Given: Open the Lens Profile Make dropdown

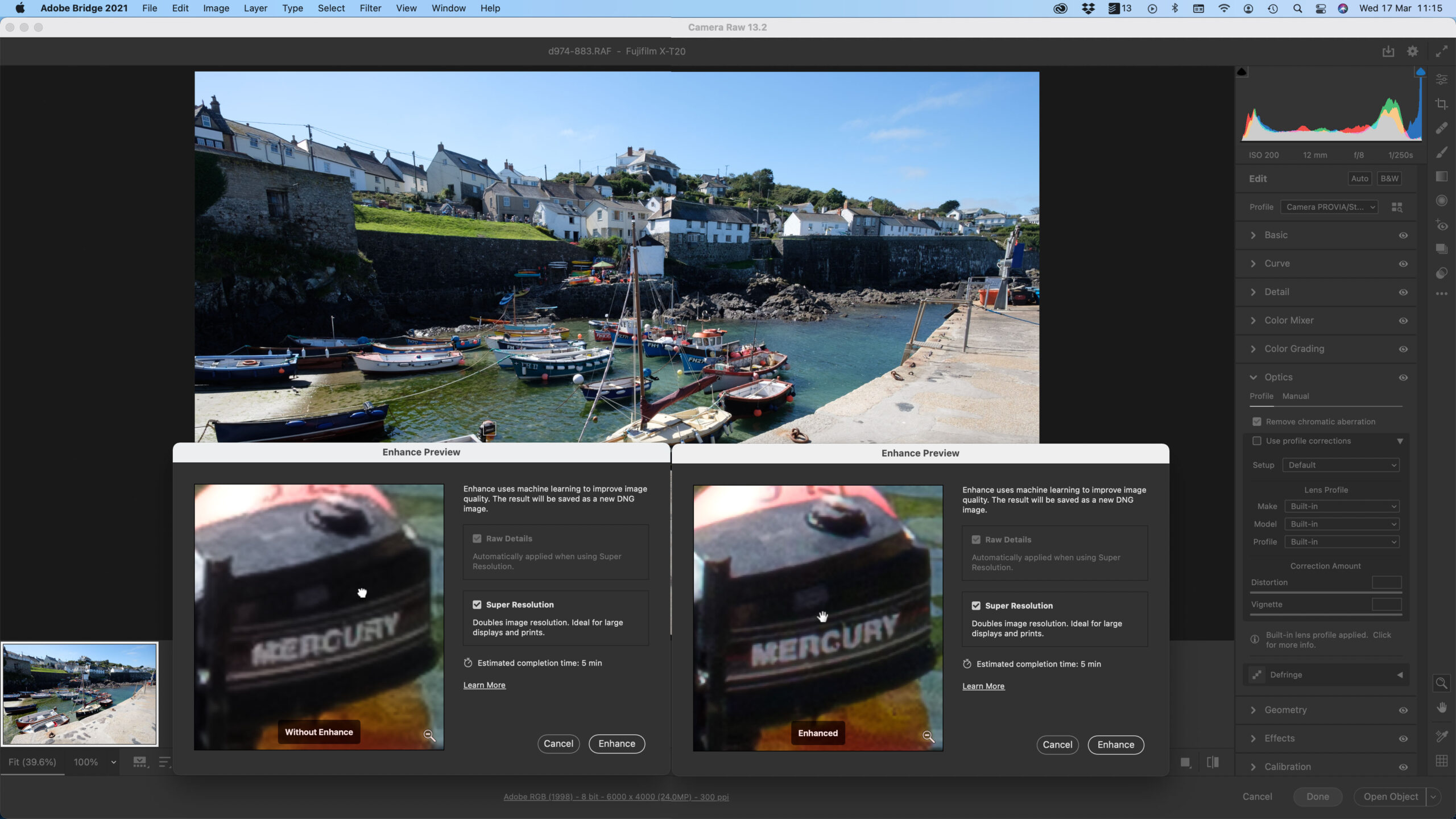Looking at the screenshot, I should click(1340, 506).
